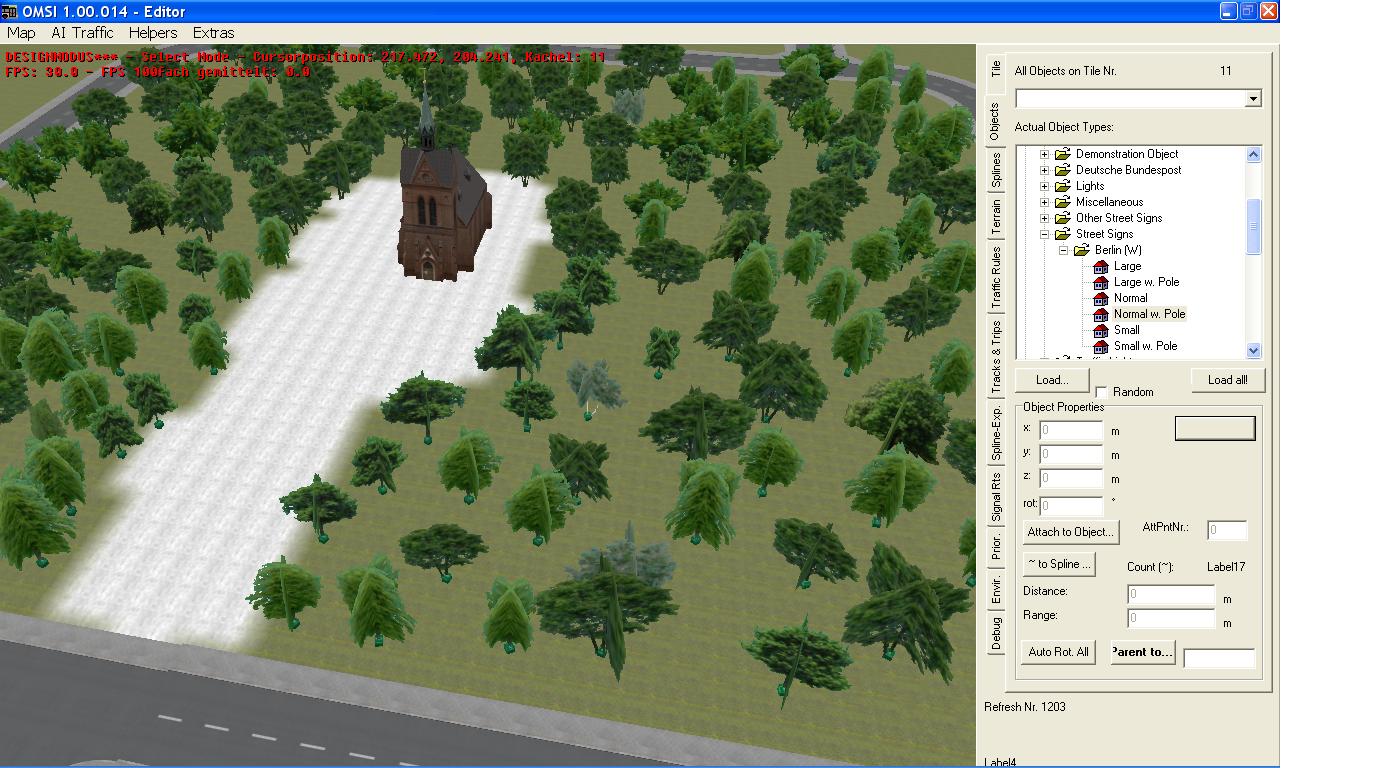Viewport: 1375px width, 768px height.
Task: Click the house icon beside Large
Action: coord(1100,266)
